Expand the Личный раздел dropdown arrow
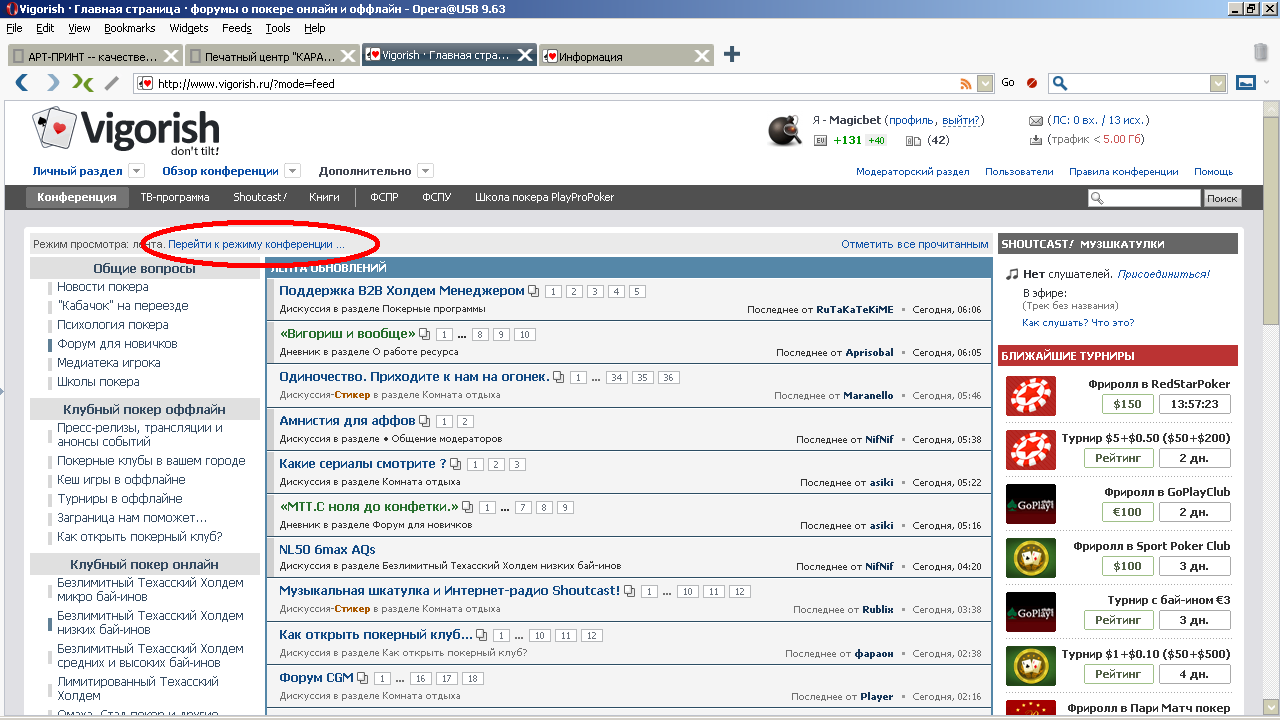The height and width of the screenshot is (720, 1280). [x=137, y=171]
